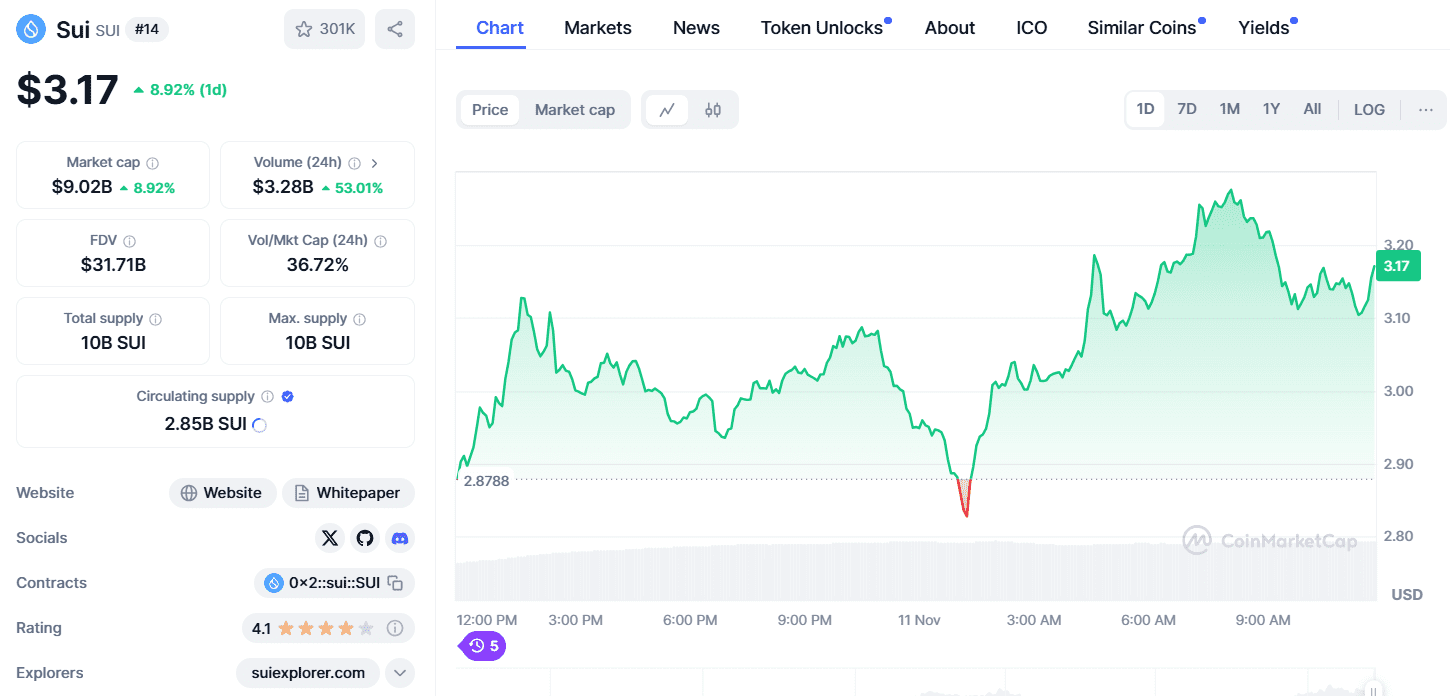Visit the official Sui Website
The height and width of the screenshot is (696, 1450).
222,492
